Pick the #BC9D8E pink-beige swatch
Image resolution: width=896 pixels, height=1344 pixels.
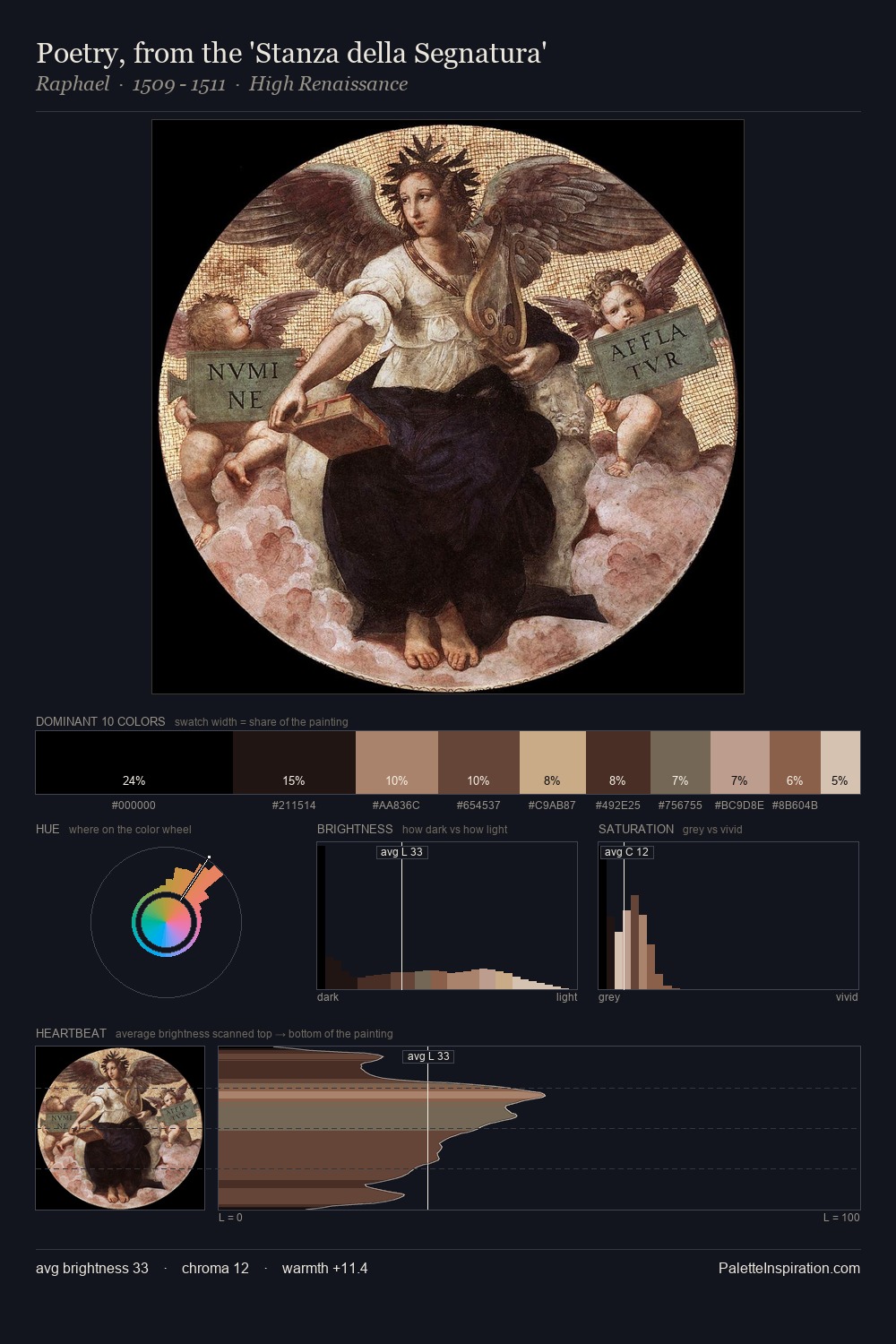pyautogui.click(x=740, y=762)
